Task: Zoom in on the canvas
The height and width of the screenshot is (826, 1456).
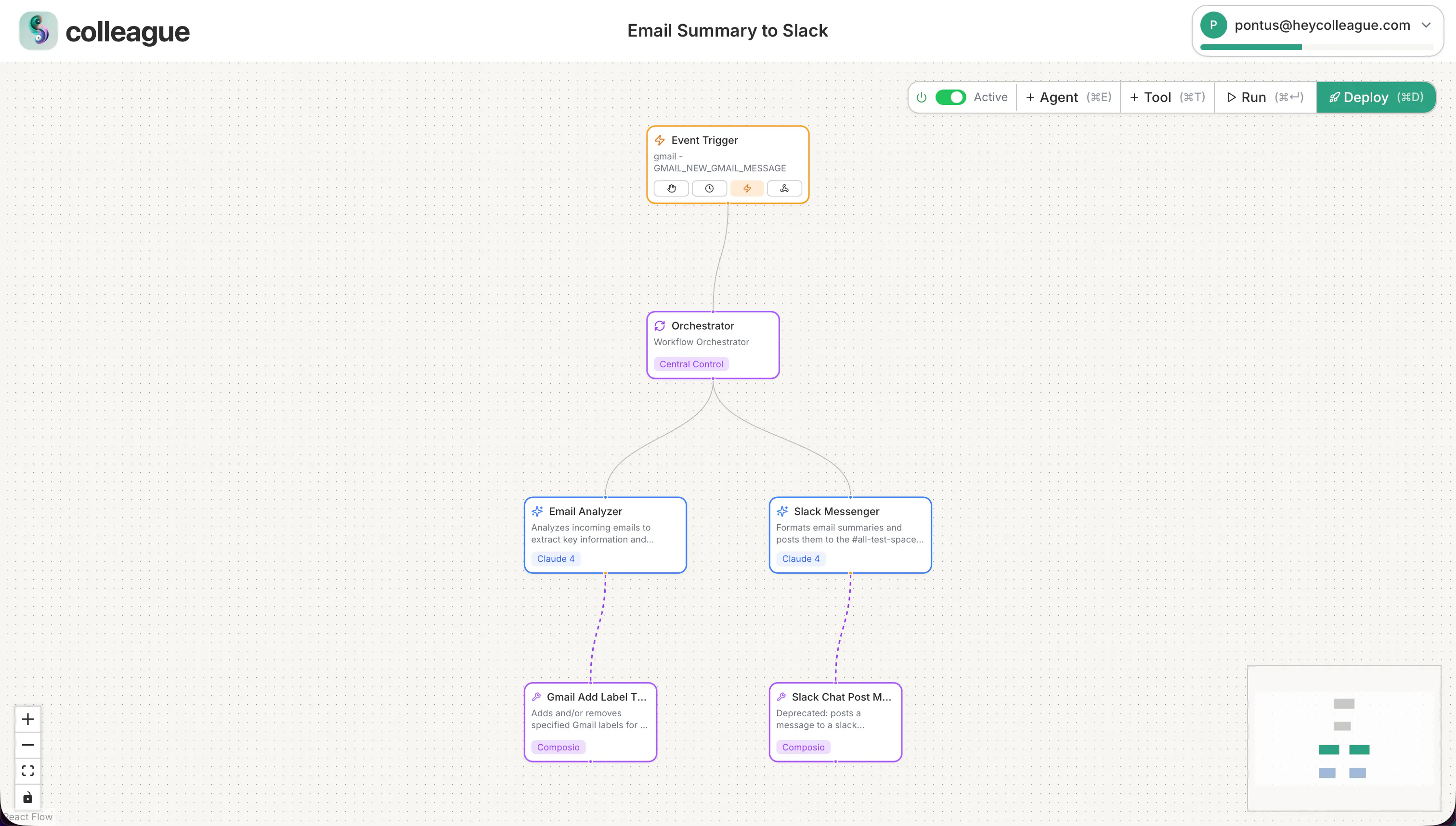Action: point(28,719)
